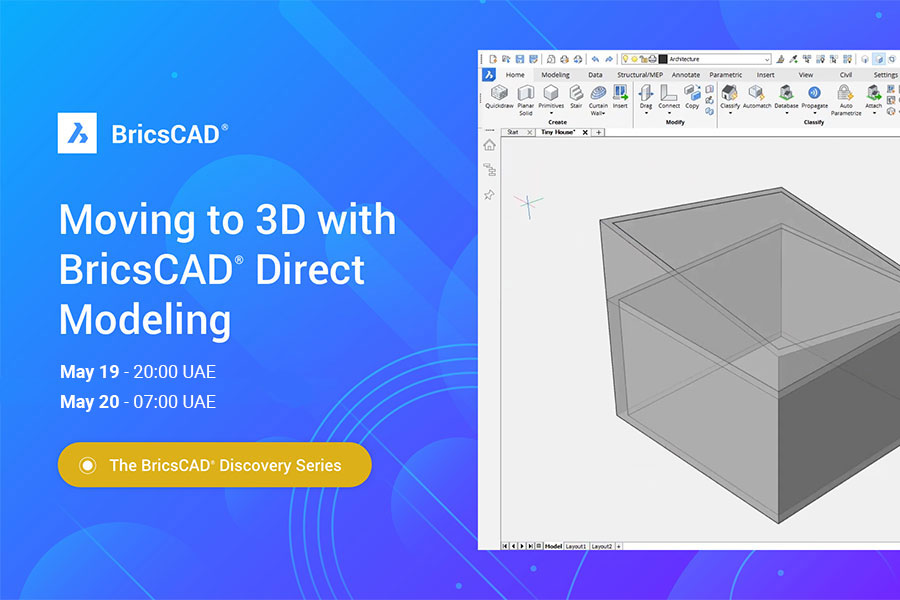Open the Structure tree panel icon in sidebar
Screen dimensions: 900x600
click(489, 170)
